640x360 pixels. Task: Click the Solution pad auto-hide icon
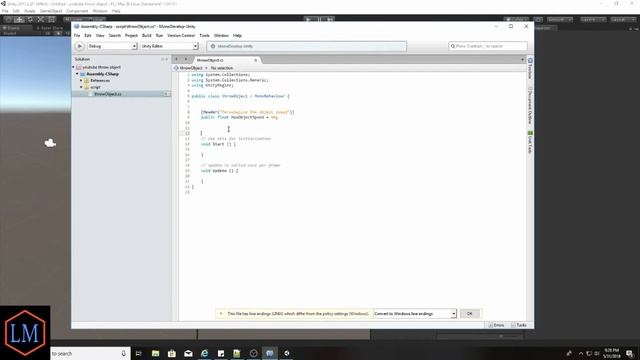[x=162, y=59]
